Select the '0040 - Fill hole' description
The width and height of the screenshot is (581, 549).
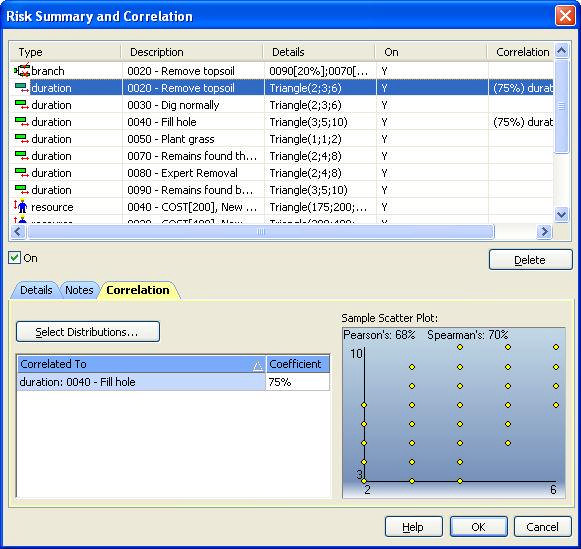click(x=162, y=122)
